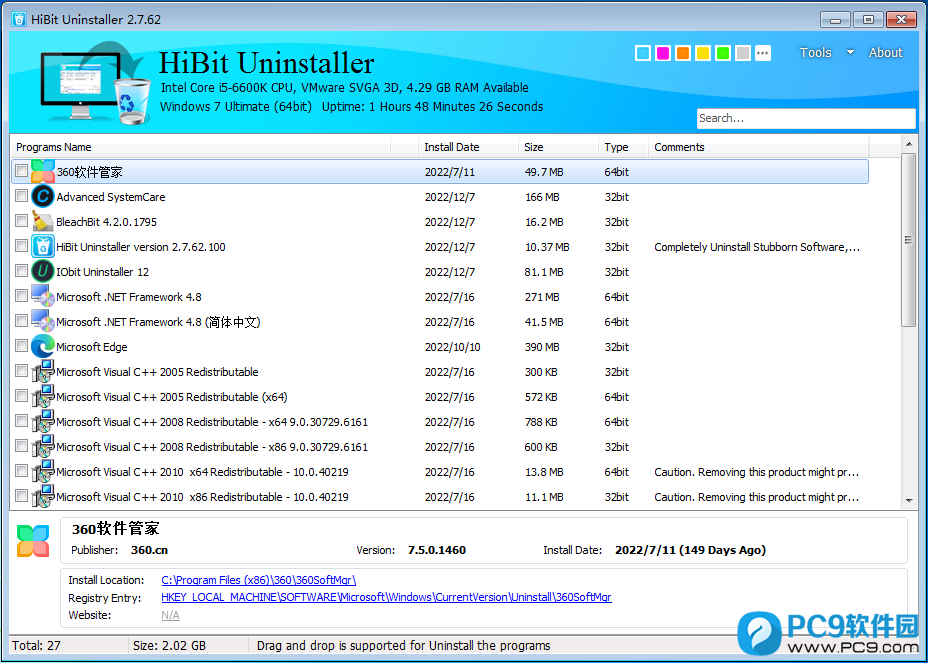928x663 pixels.
Task: Click the 360软件管家 program icon in list
Action: pos(43,172)
